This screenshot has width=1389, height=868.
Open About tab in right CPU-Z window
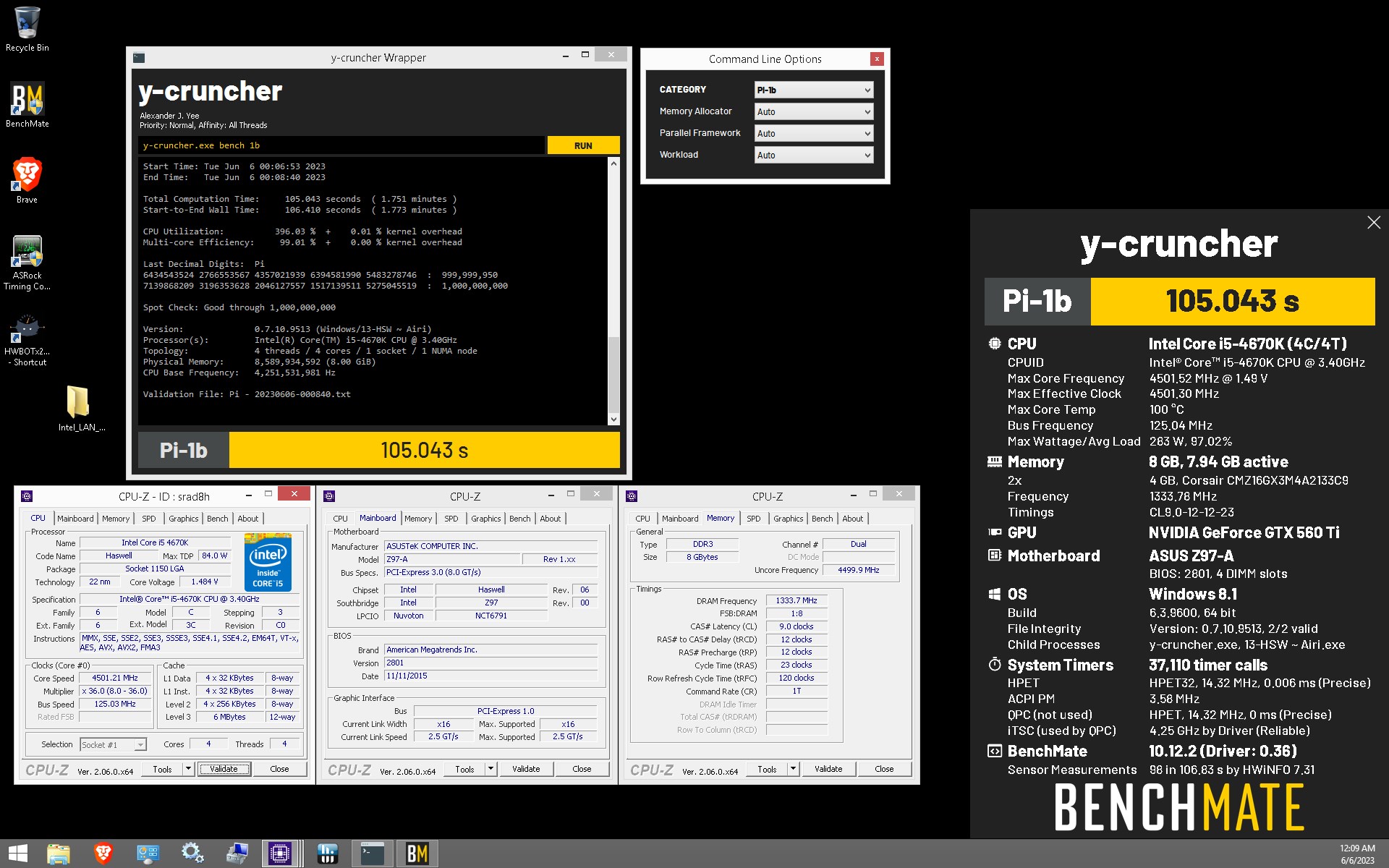click(853, 519)
